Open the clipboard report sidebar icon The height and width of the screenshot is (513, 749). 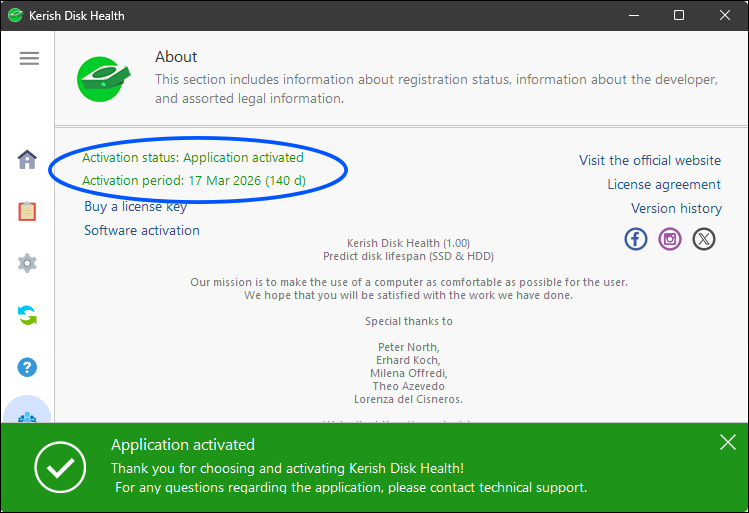(x=27, y=211)
